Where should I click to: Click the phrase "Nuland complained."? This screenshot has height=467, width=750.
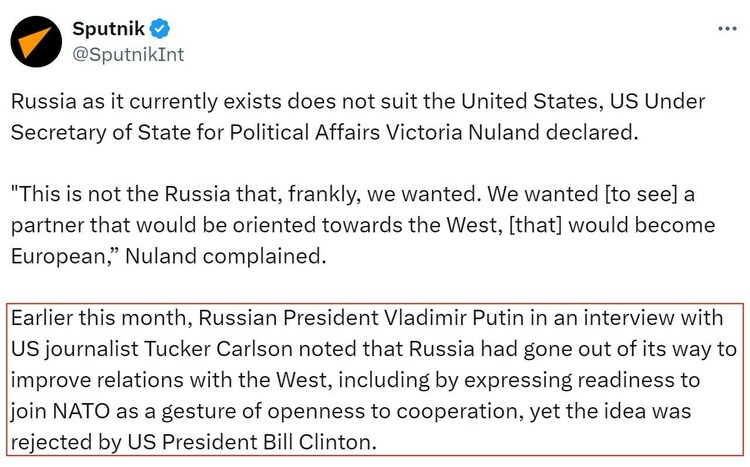226,256
